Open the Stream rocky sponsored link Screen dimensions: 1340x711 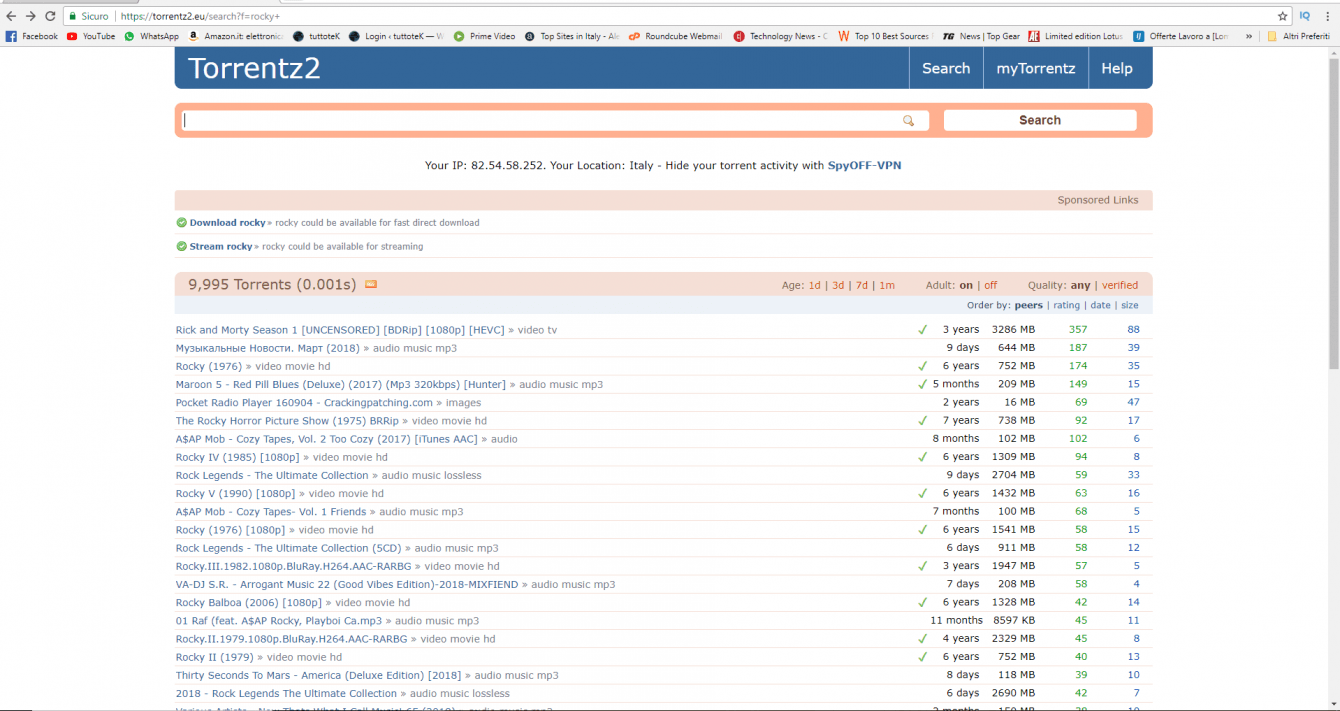pyautogui.click(x=221, y=246)
